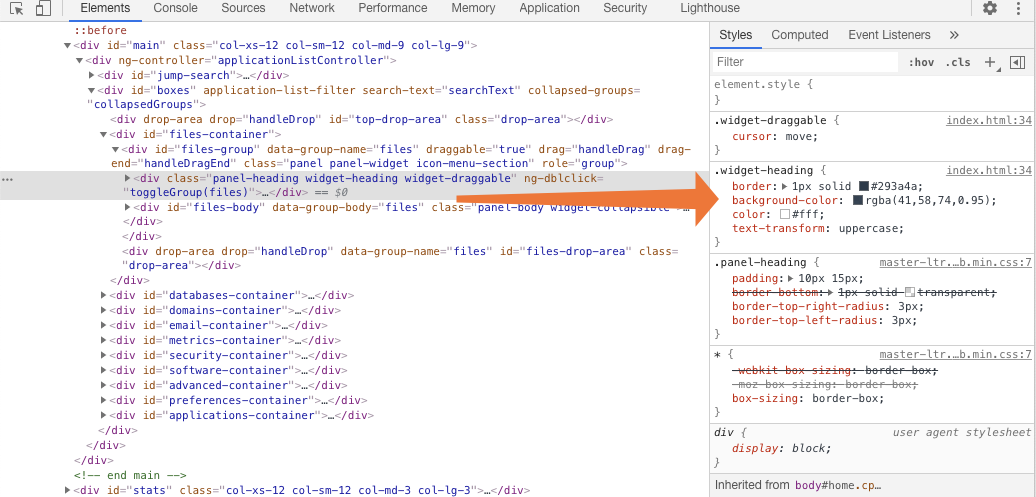The height and width of the screenshot is (497, 1036).
Task: Open master-ltr min.css link for .panel-heading
Action: tap(954, 262)
